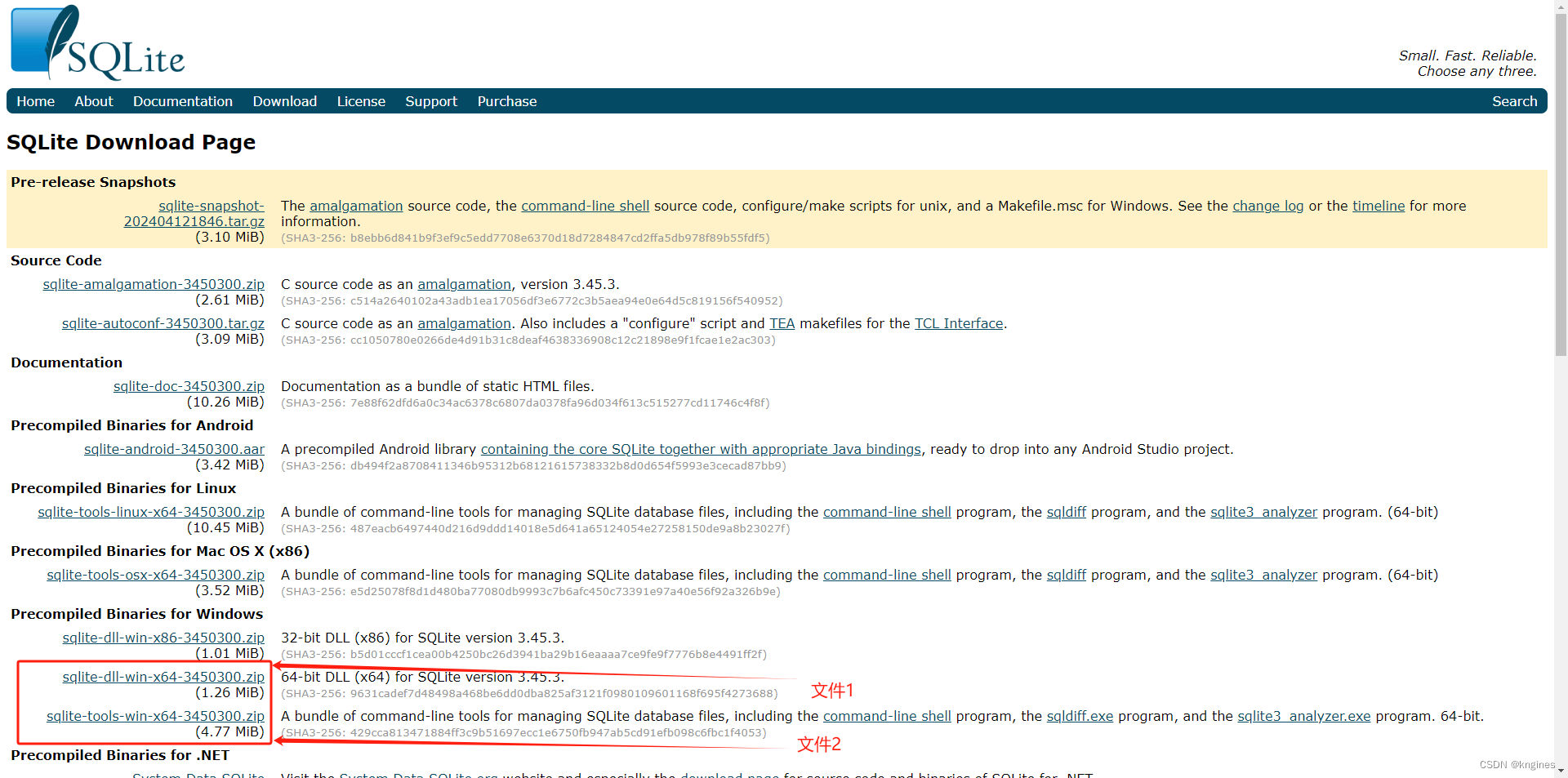Download sqlite-autoconf-3450300.tar.gz

coord(163,323)
